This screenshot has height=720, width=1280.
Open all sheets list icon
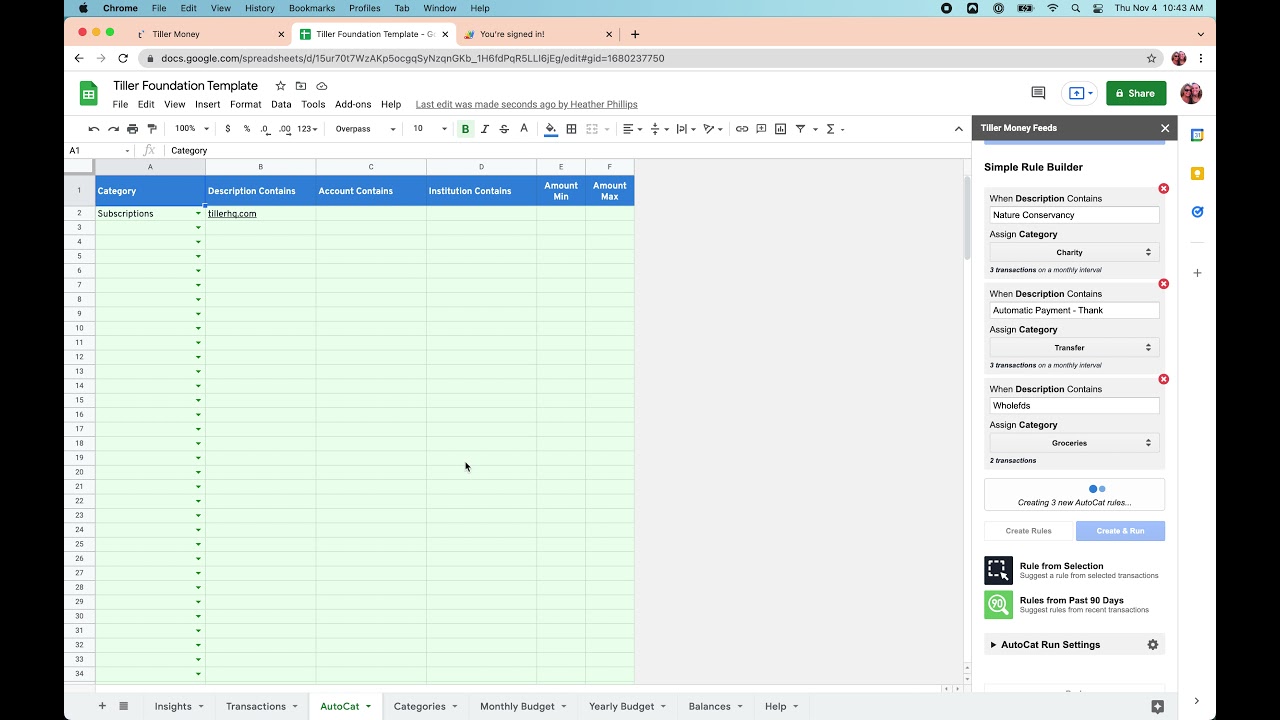(x=124, y=706)
